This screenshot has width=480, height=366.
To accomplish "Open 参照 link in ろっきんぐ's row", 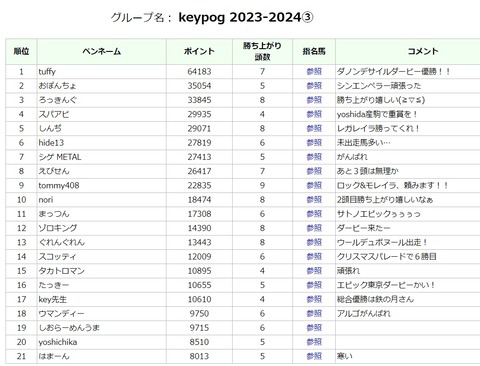I will click(314, 100).
